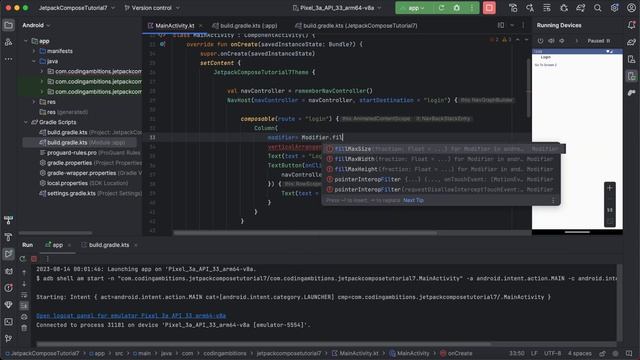Toggle scroll to end in Run console
Viewport: 640px width, 360px height.
point(24,306)
